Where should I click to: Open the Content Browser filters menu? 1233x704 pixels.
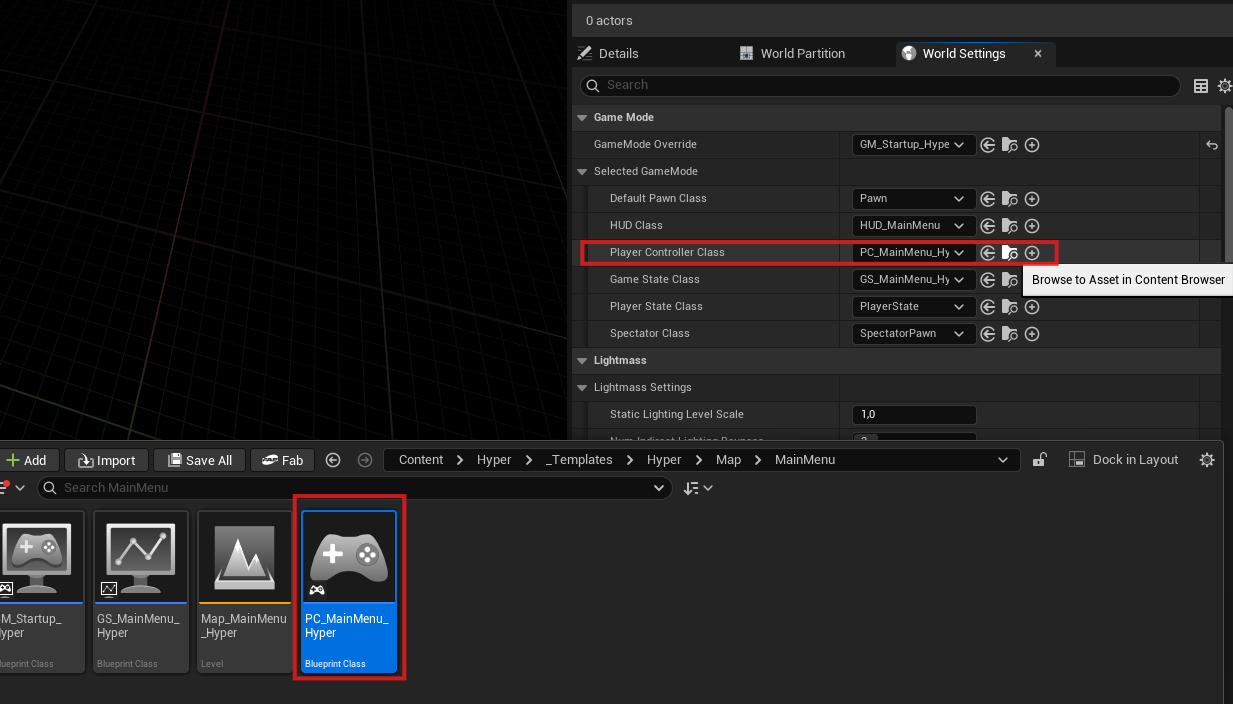tap(13, 488)
